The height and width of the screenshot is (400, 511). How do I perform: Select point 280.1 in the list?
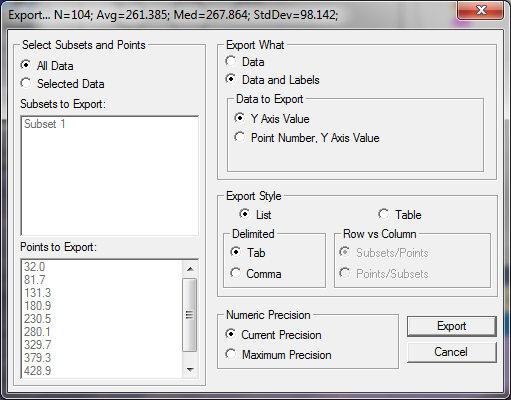pyautogui.click(x=103, y=332)
